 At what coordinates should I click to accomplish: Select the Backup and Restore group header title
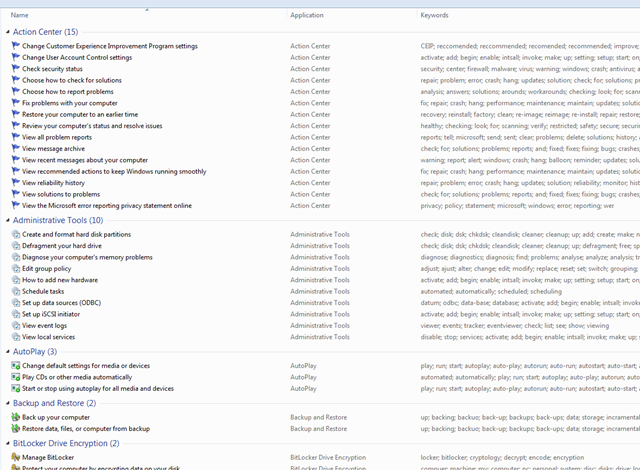(54, 403)
